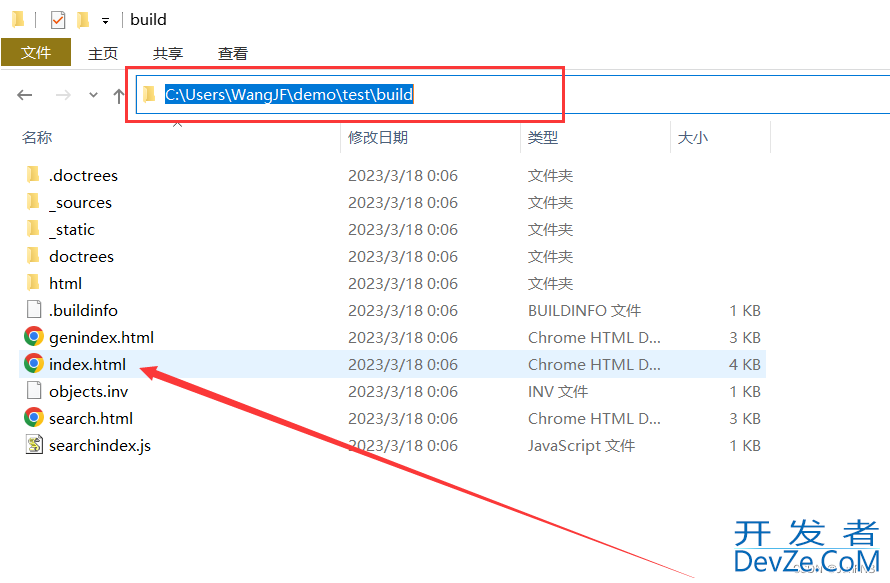Viewport: 890px width, 583px height.
Task: Click the .doctrees folder name
Action: (83, 175)
